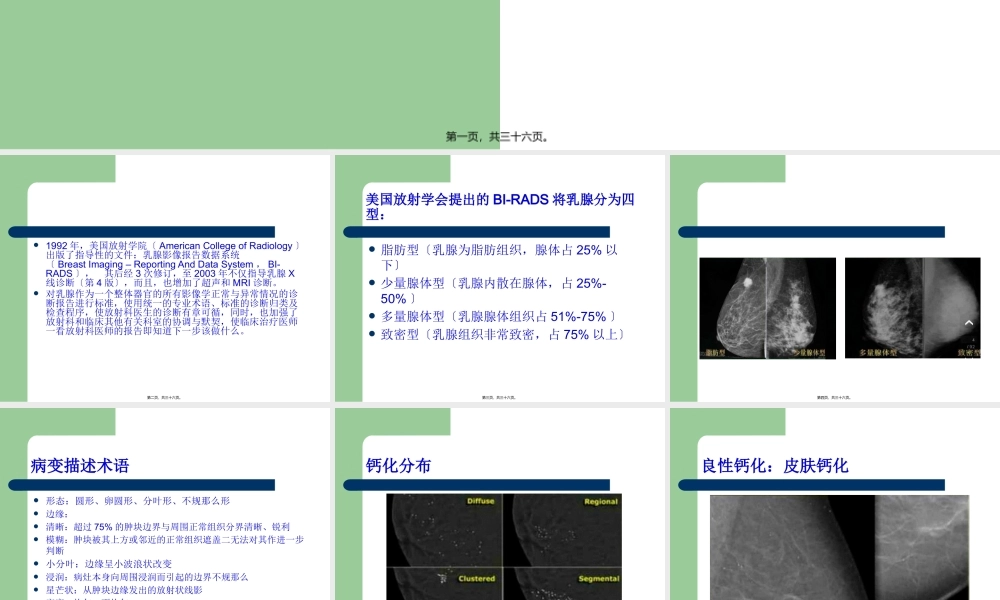Click the skin calcification X-ray image
Viewport: 1000px width, 600px height.
[x=838, y=550]
